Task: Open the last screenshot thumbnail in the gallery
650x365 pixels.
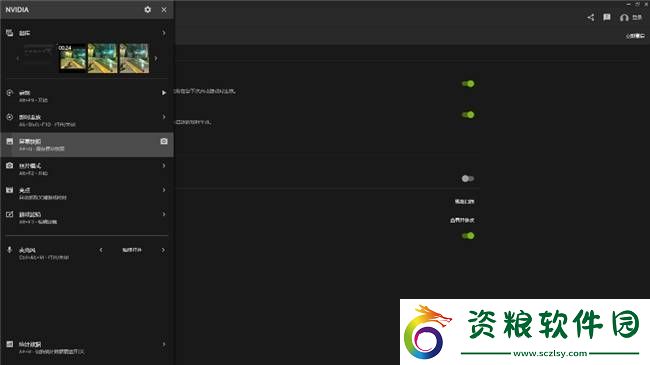Action: click(134, 58)
